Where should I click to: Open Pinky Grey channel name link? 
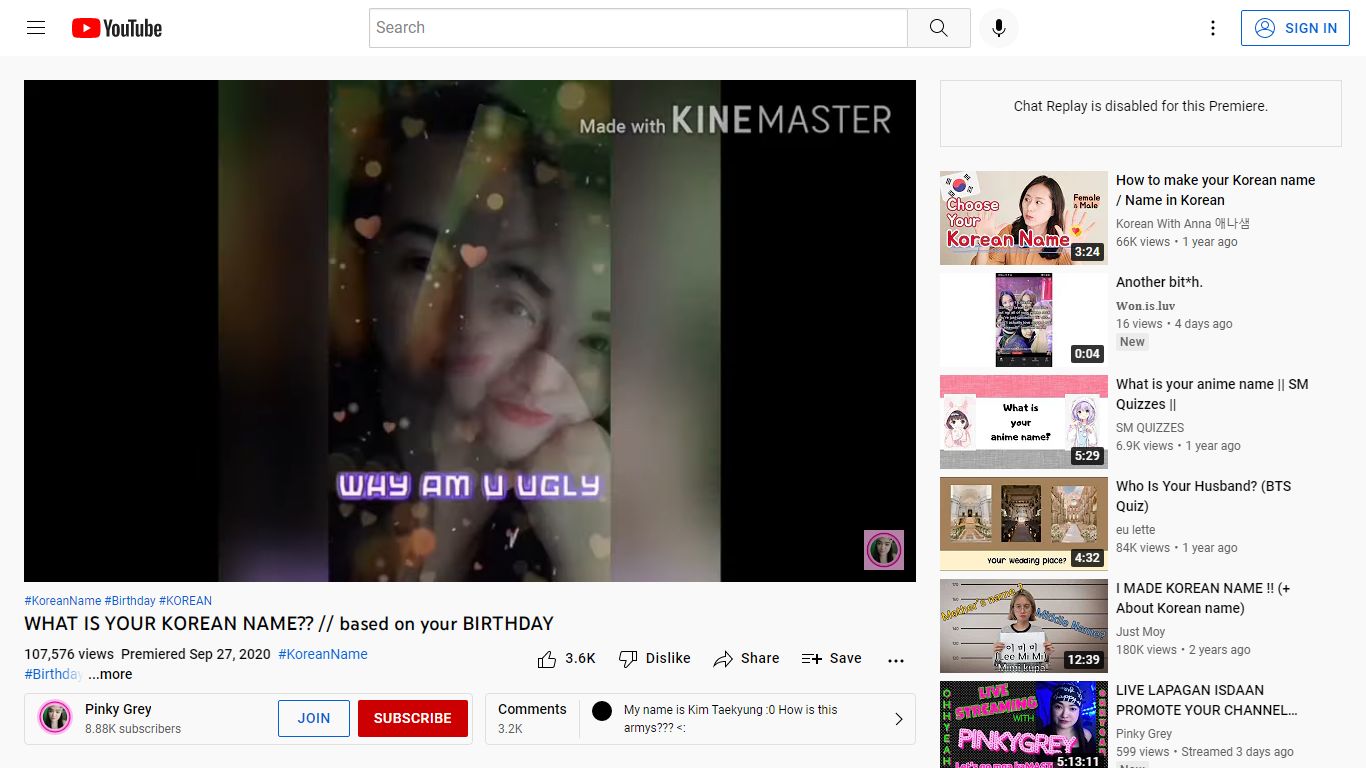(118, 709)
